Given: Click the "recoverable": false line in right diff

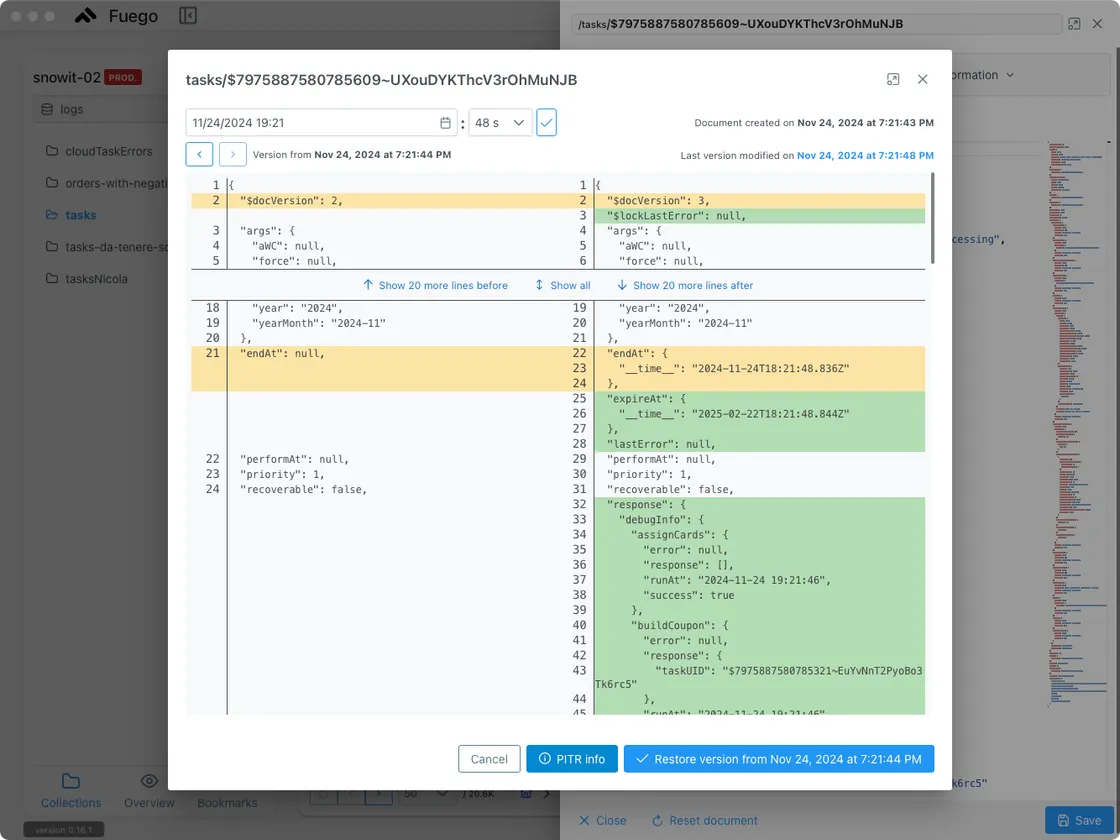Looking at the screenshot, I should tap(759, 489).
